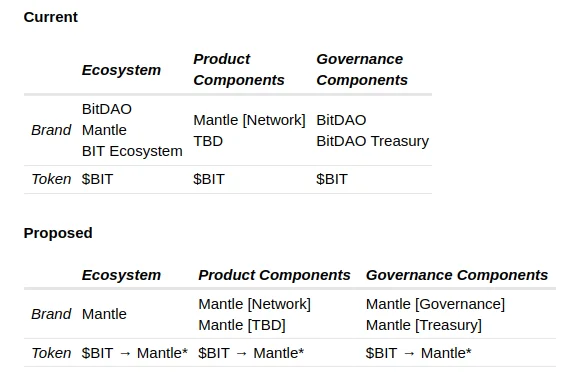Select the 'Mantle [TBD]' cell
Image resolution: width=564 pixels, height=380 pixels.
[x=242, y=325]
